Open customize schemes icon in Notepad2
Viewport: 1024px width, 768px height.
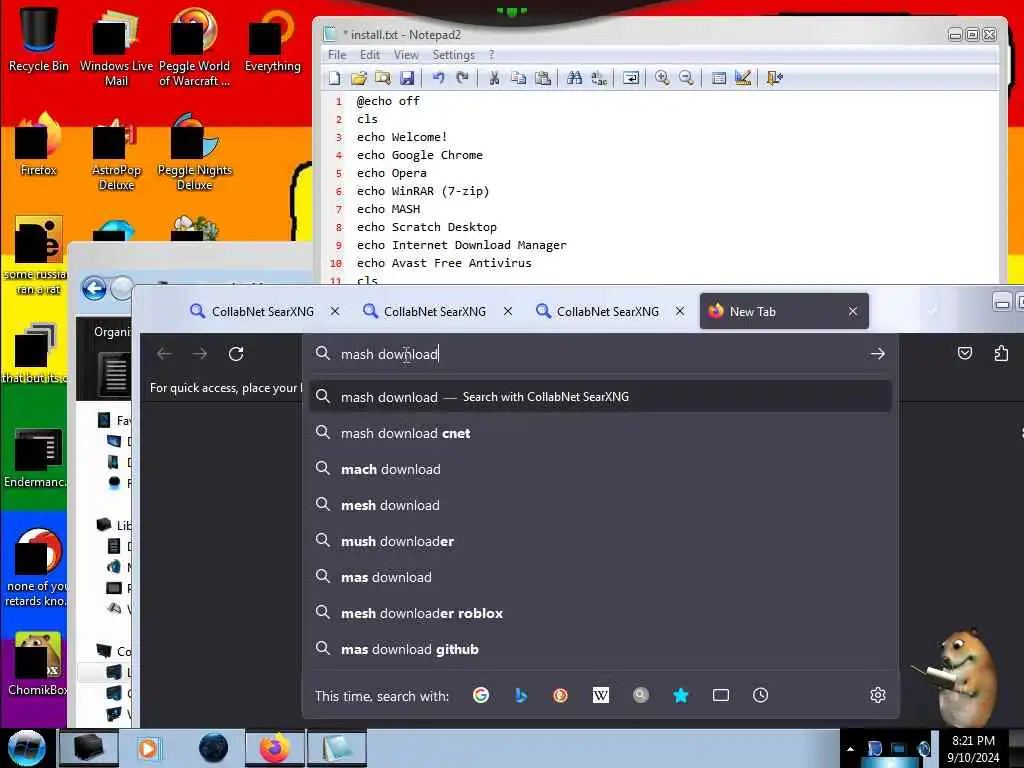(x=743, y=78)
